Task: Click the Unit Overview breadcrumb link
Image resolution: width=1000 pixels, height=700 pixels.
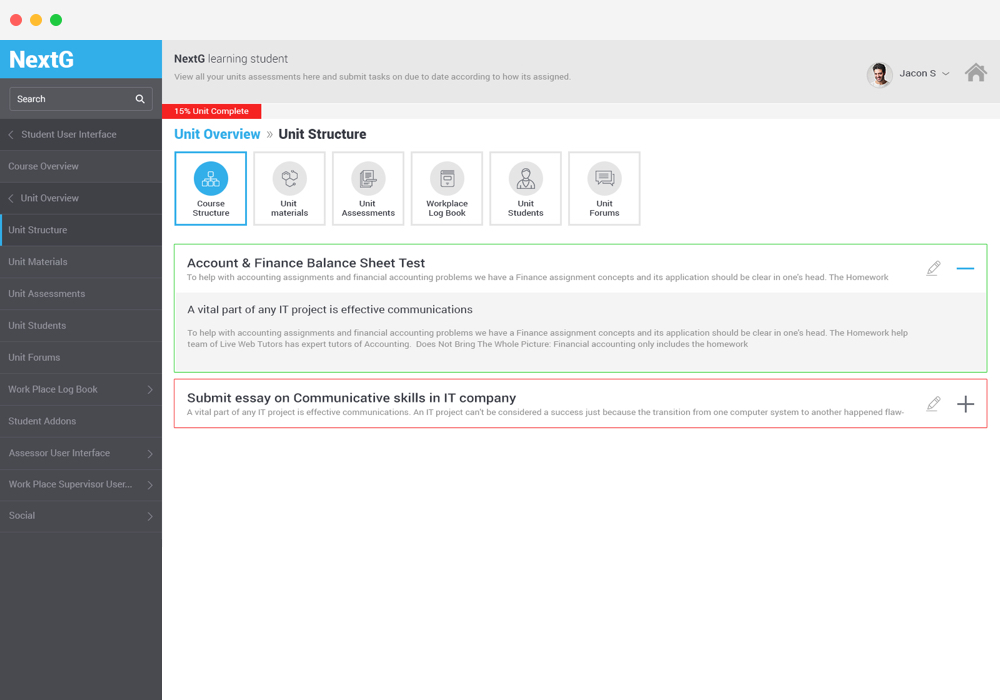Action: (217, 133)
